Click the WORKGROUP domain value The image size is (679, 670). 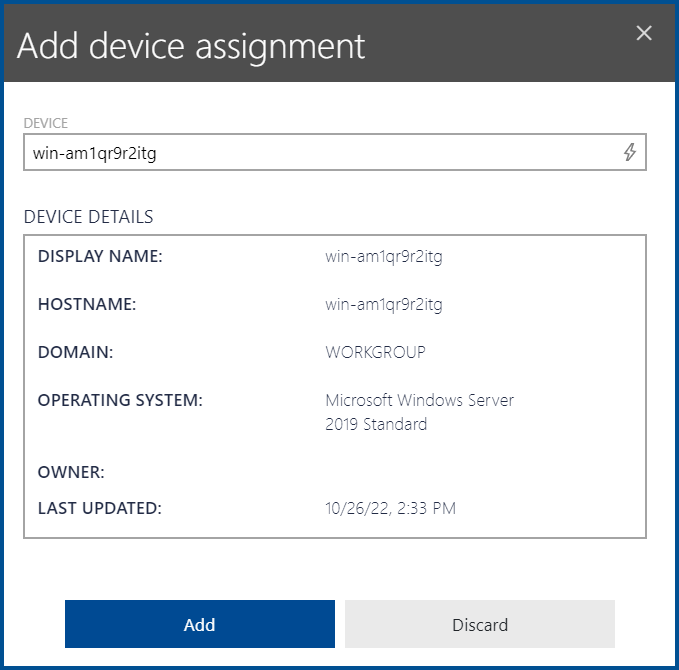(375, 352)
